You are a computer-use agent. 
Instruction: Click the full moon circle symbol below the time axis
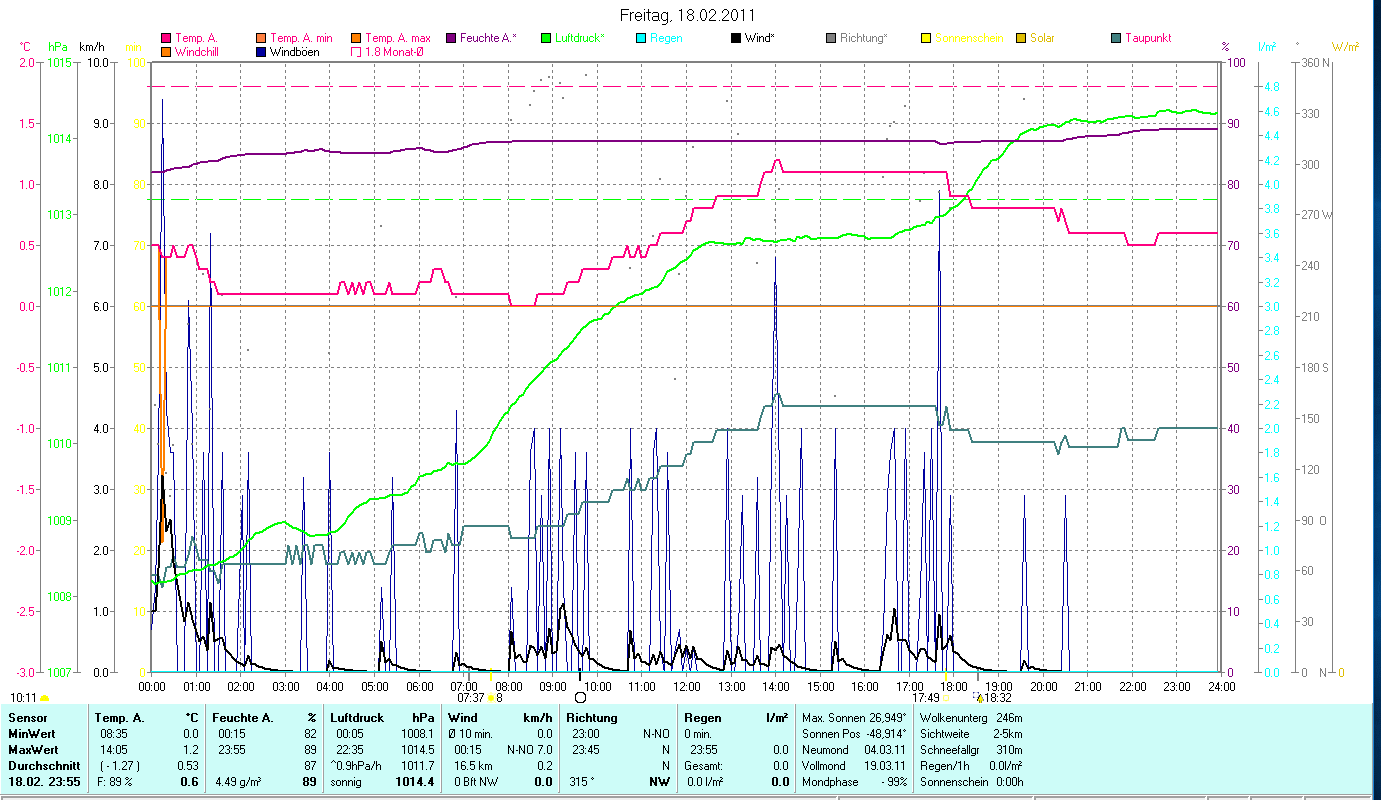pos(580,696)
